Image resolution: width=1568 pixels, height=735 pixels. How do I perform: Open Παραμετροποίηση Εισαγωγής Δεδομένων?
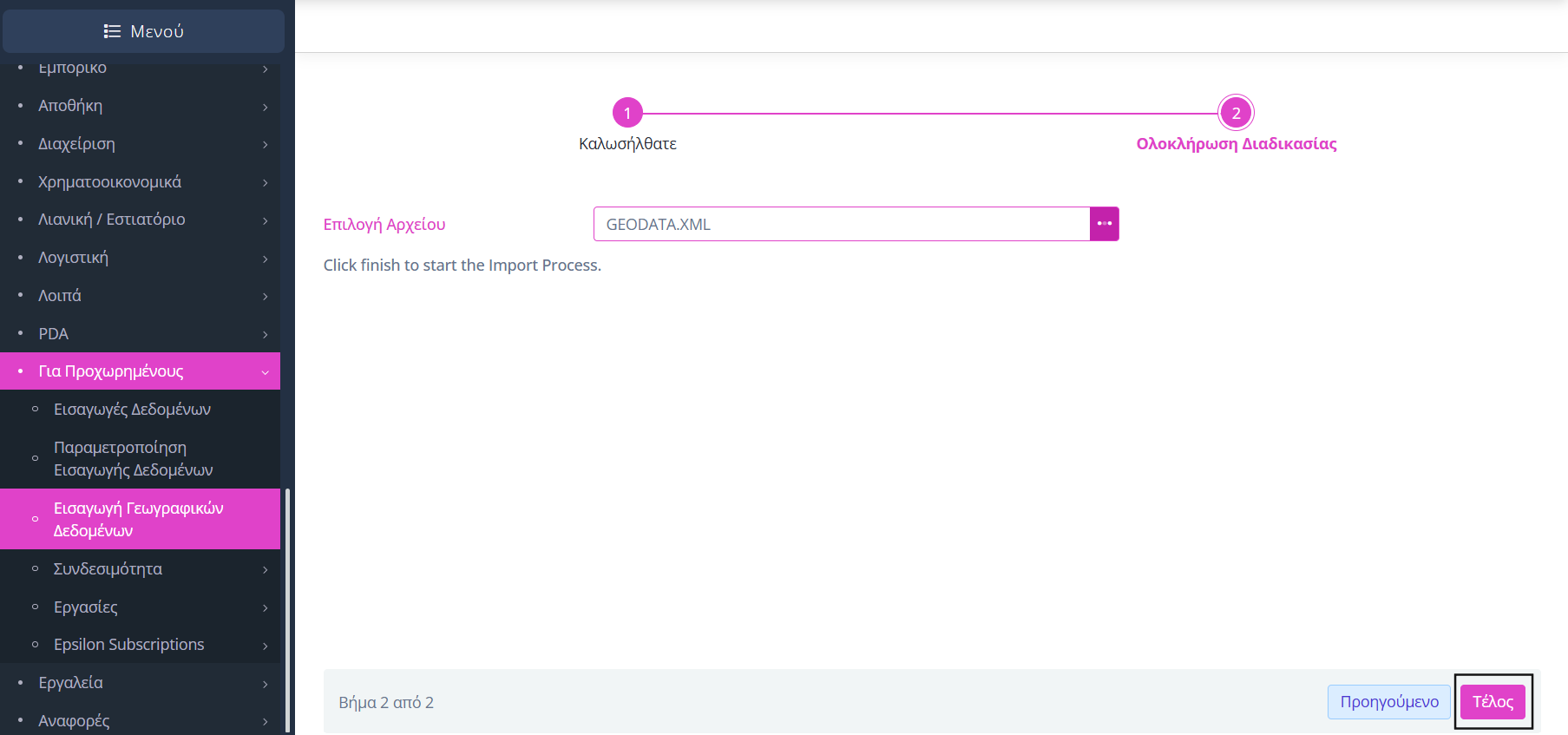point(133,458)
